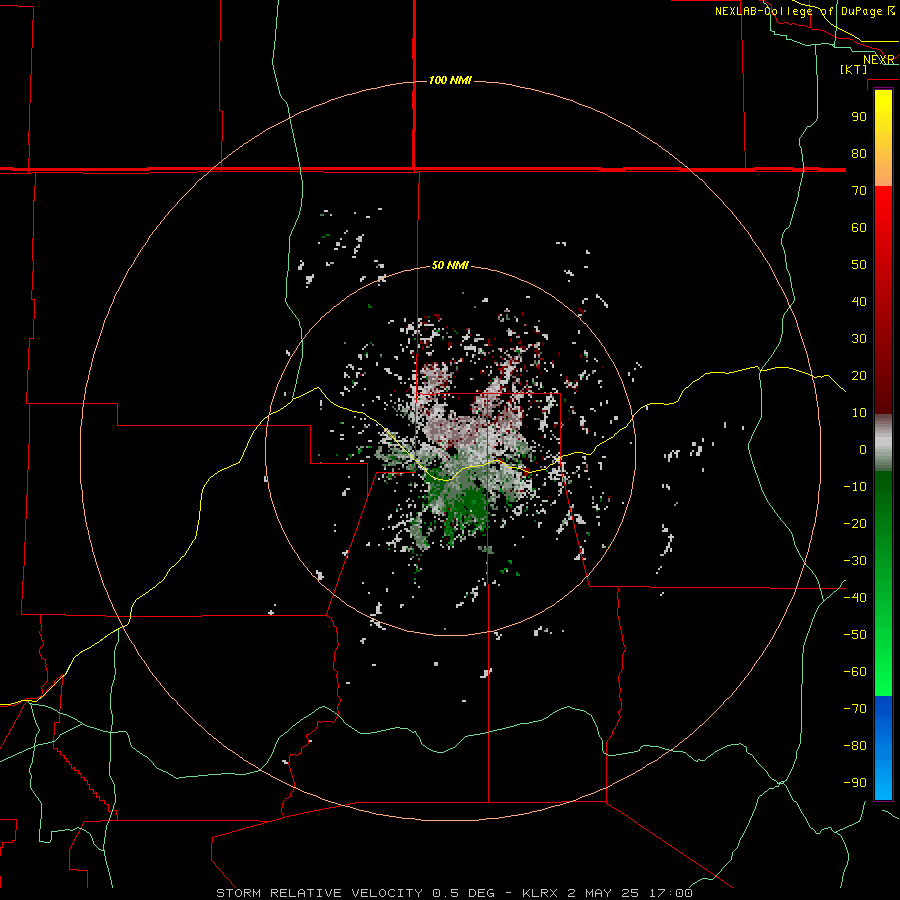Click the -20 value on velocity scale
Viewport: 900px width, 900px height.
(x=855, y=523)
